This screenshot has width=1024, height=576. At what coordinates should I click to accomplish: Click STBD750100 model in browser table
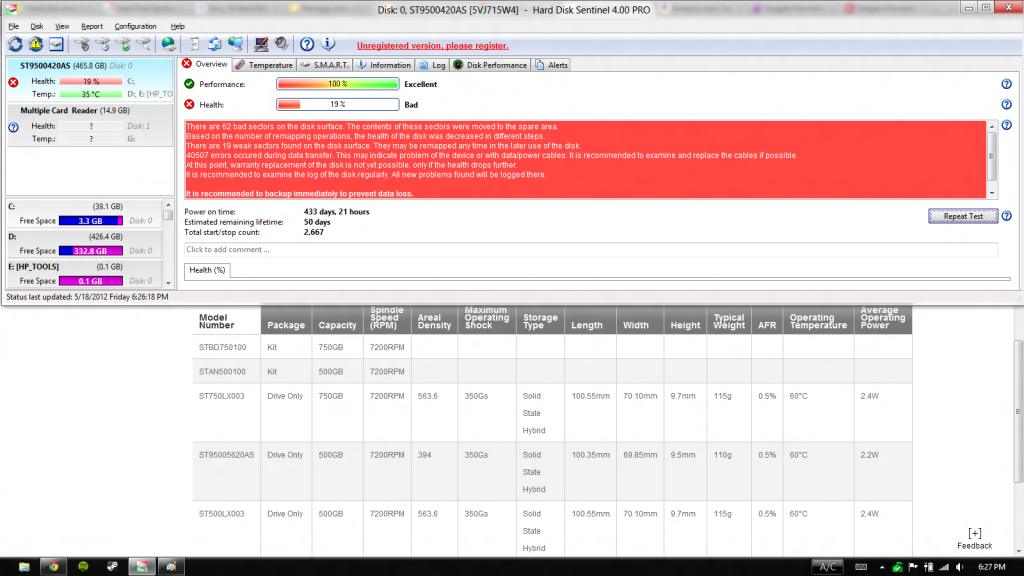[x=222, y=347]
